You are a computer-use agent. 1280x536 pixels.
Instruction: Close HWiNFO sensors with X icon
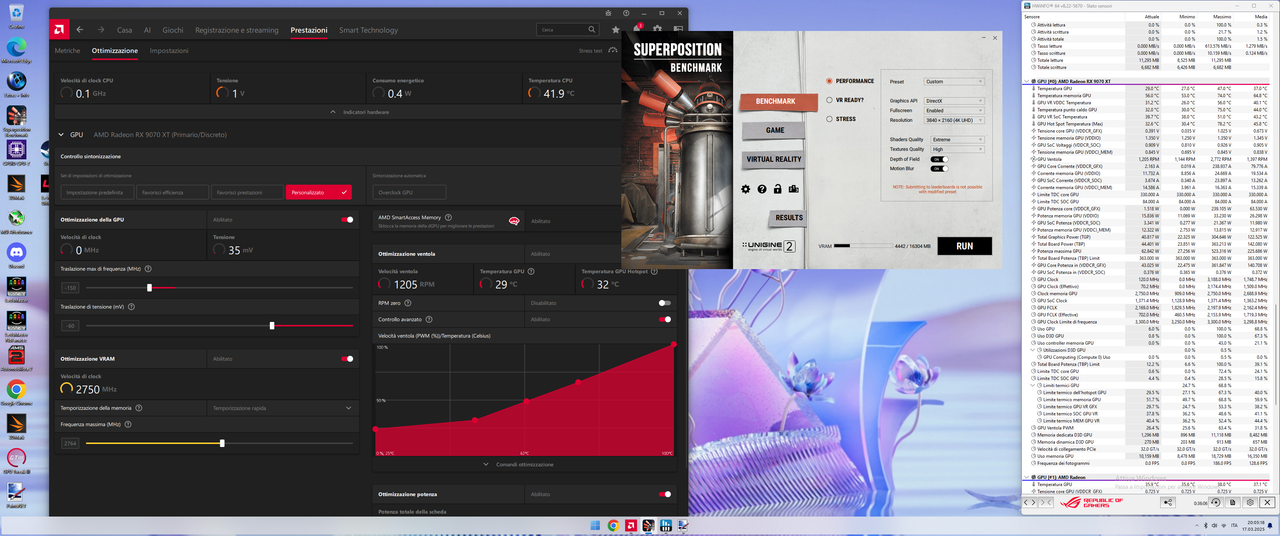pyautogui.click(x=1267, y=502)
